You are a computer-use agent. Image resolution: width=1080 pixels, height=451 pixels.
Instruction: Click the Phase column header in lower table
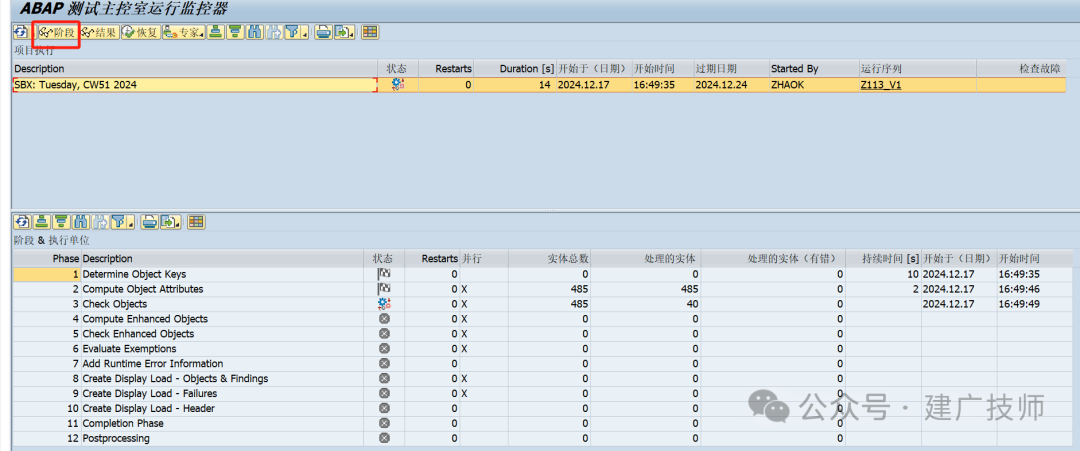coord(47,259)
